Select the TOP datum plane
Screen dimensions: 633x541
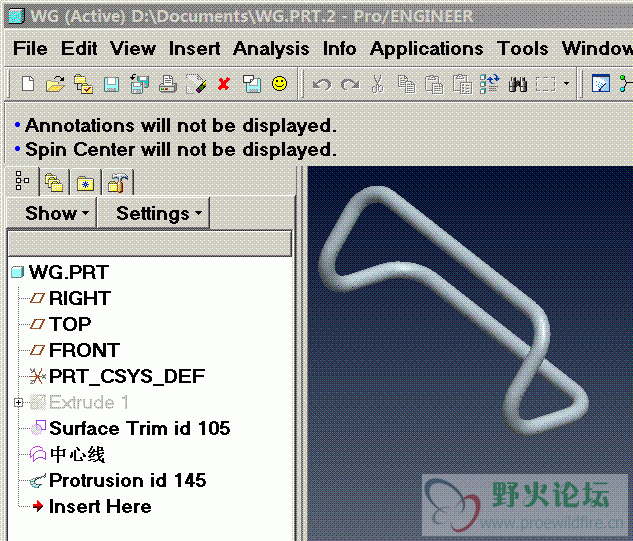tap(70, 324)
